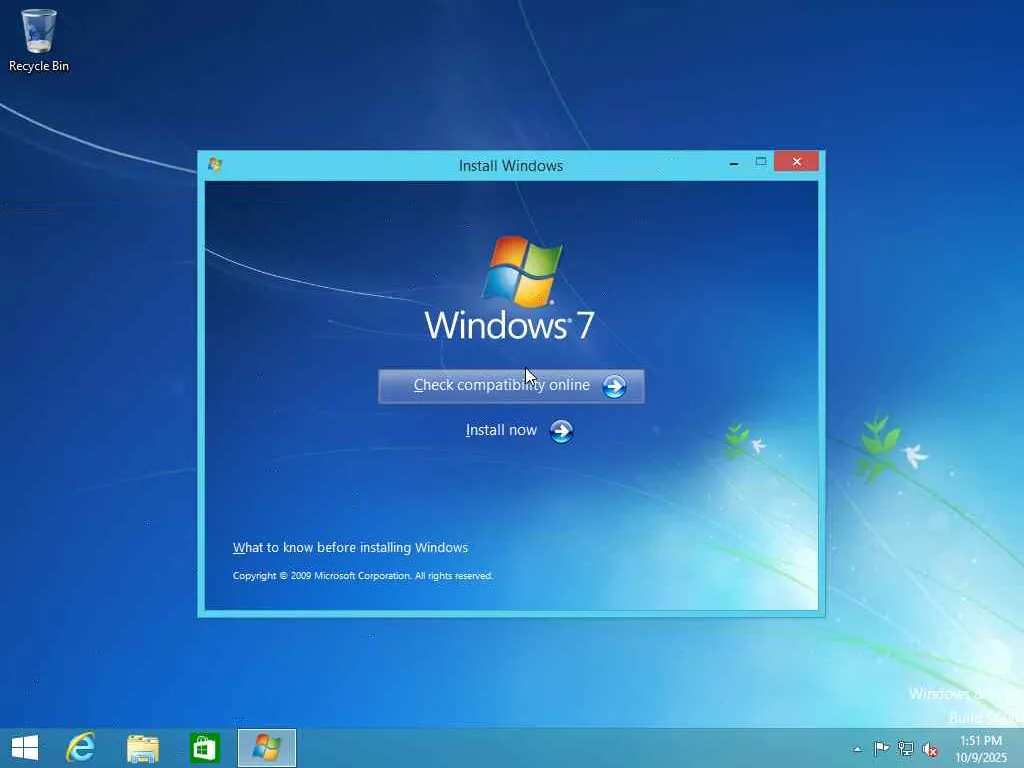
Task: Open the network tray icon
Action: 905,748
